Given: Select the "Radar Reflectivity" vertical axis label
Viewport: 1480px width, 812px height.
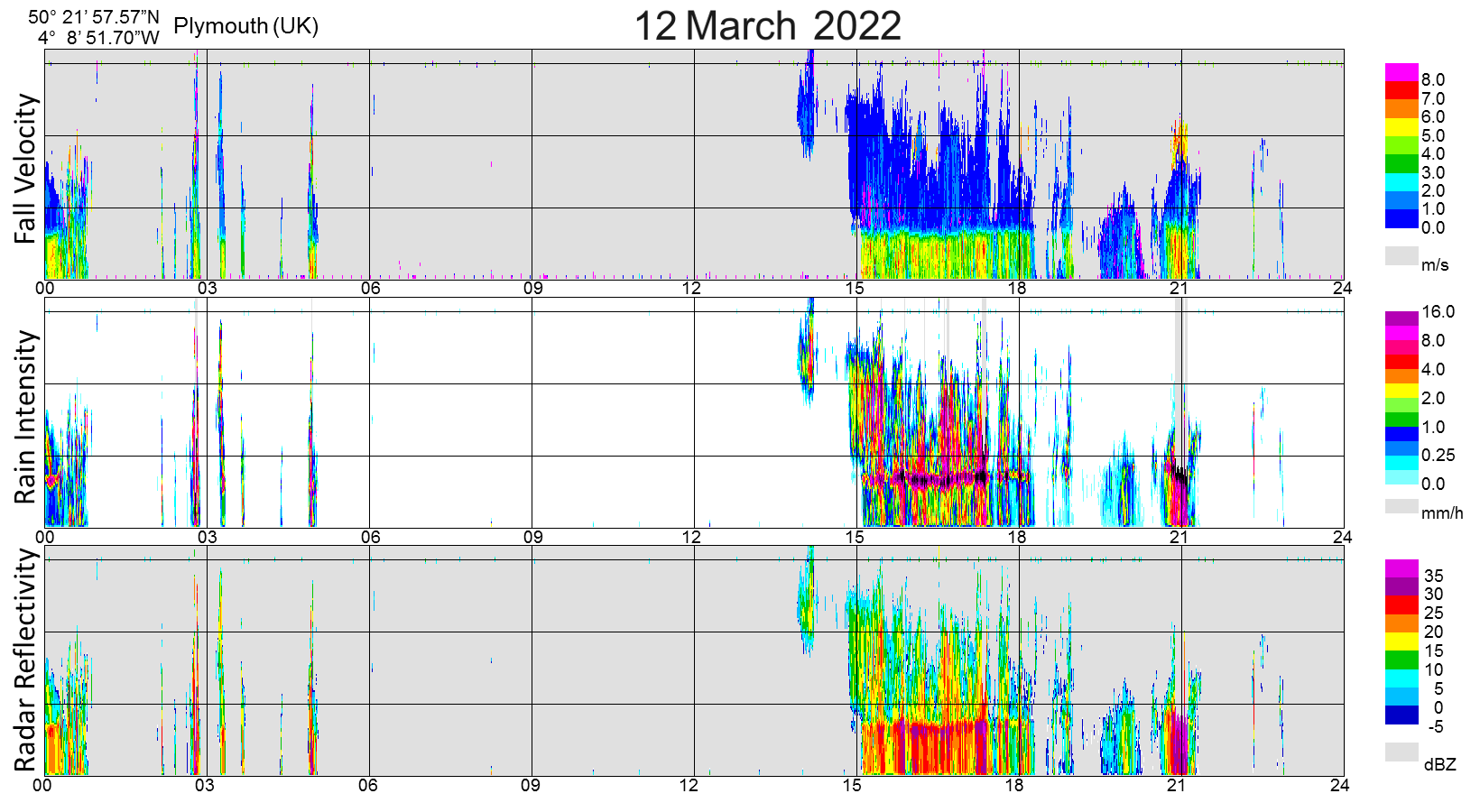Looking at the screenshot, I should coord(26,660).
